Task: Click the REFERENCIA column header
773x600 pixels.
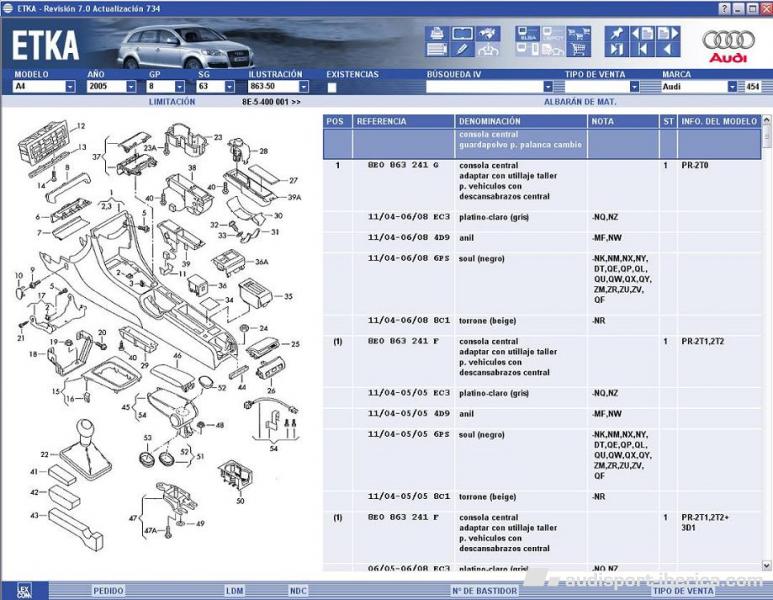Action: coord(403,121)
